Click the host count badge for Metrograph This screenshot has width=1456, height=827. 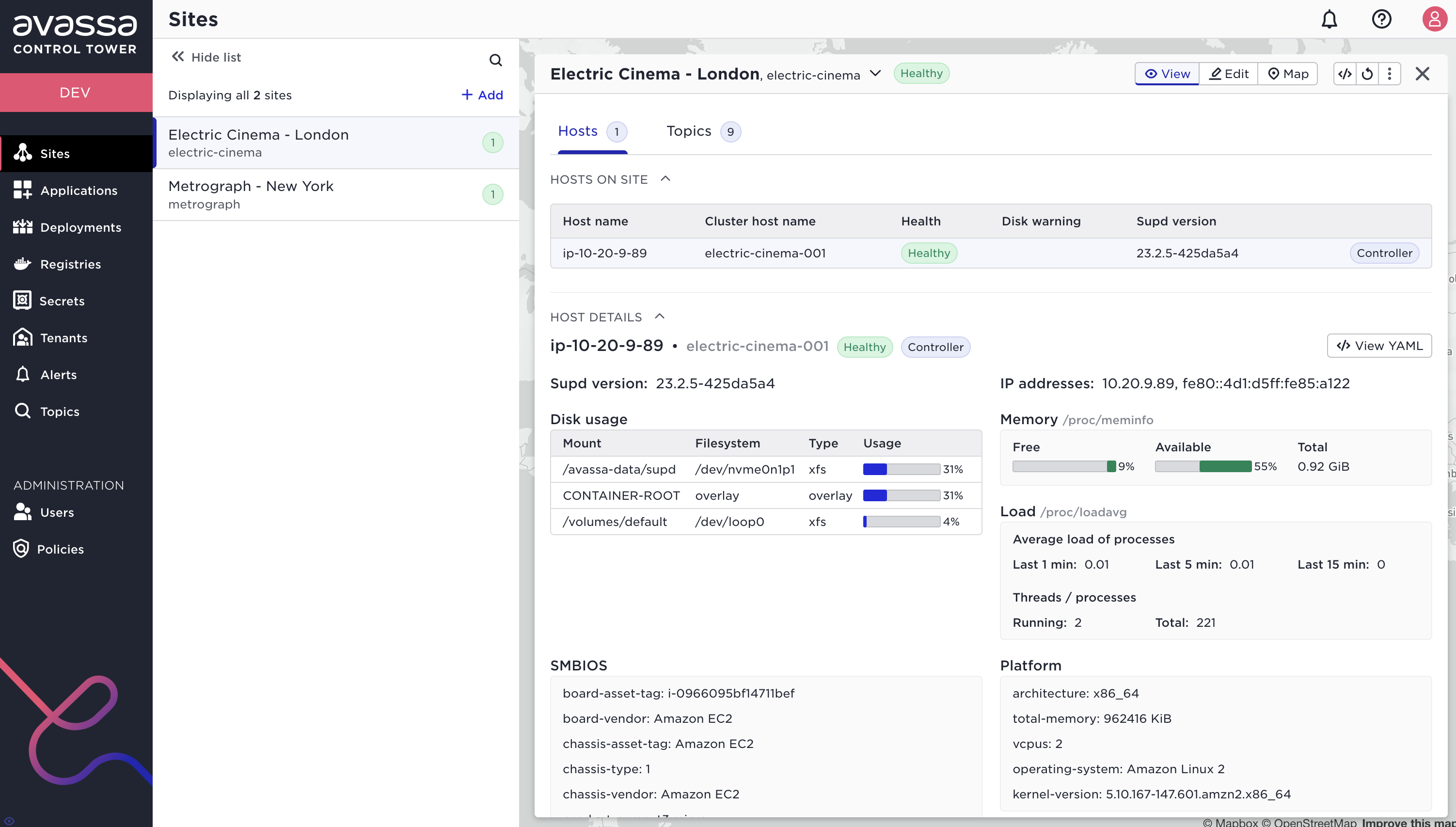click(492, 194)
